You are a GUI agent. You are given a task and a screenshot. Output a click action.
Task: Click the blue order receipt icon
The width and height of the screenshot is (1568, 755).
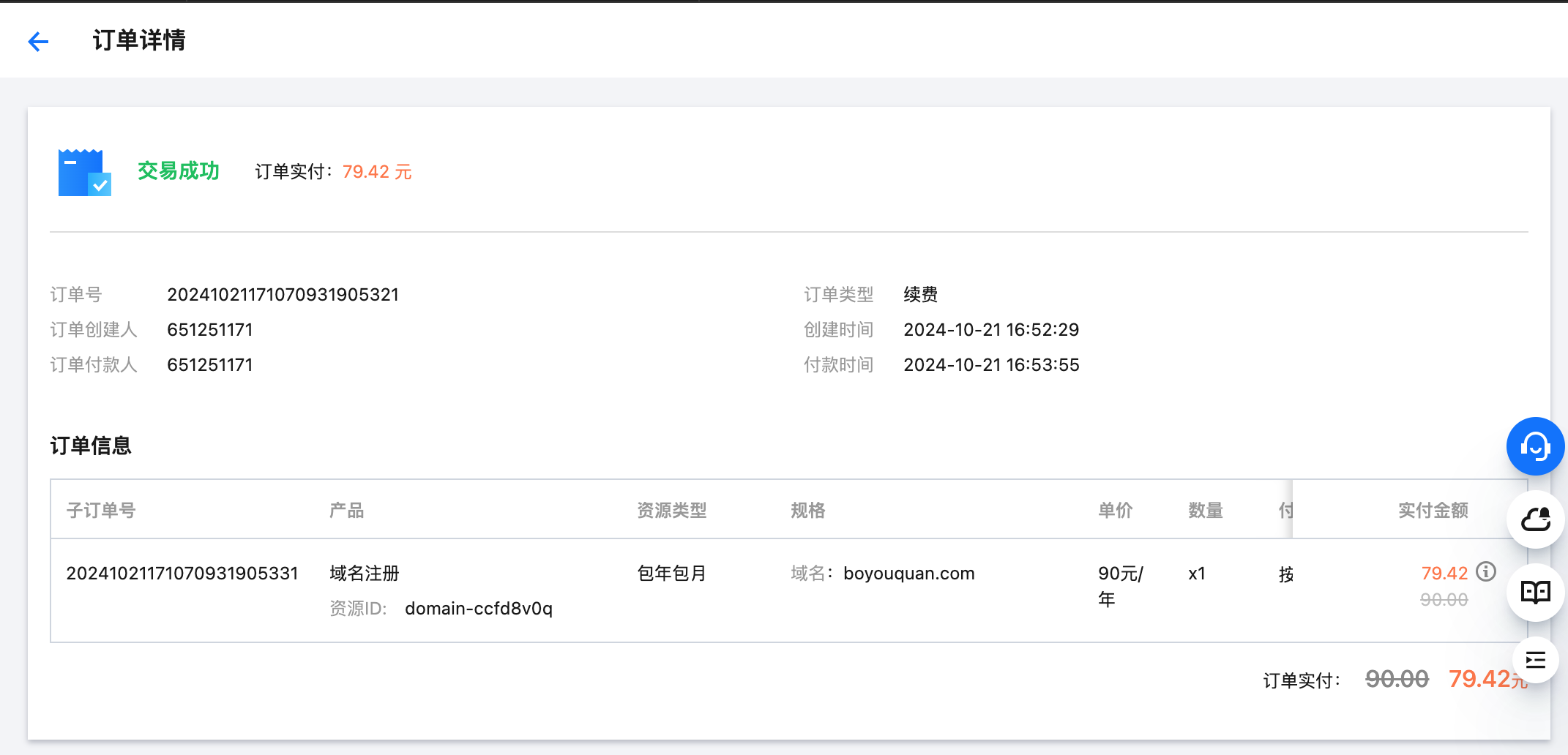point(84,173)
